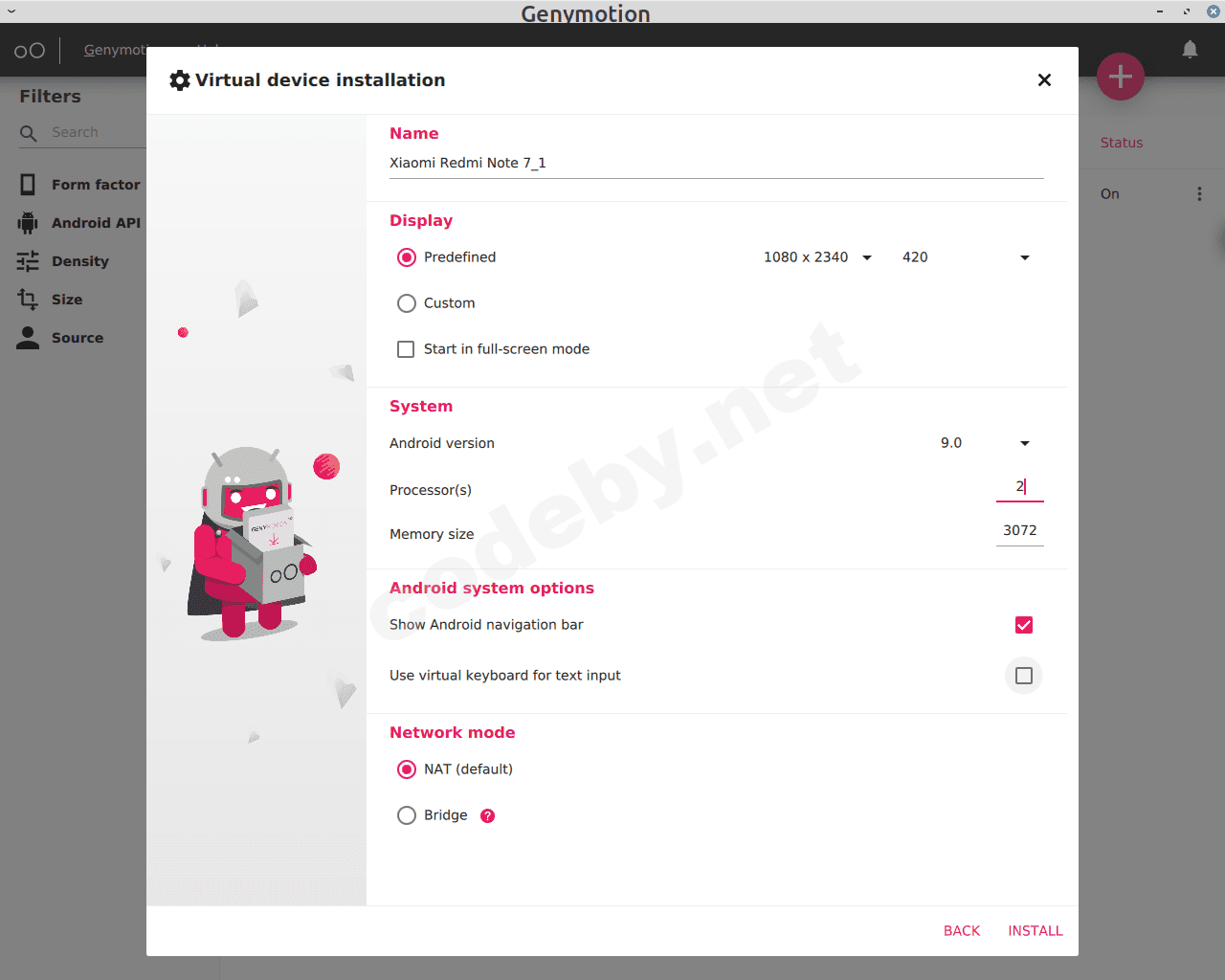1225x980 pixels.
Task: Click the pink add device plus button
Action: coord(1121,77)
